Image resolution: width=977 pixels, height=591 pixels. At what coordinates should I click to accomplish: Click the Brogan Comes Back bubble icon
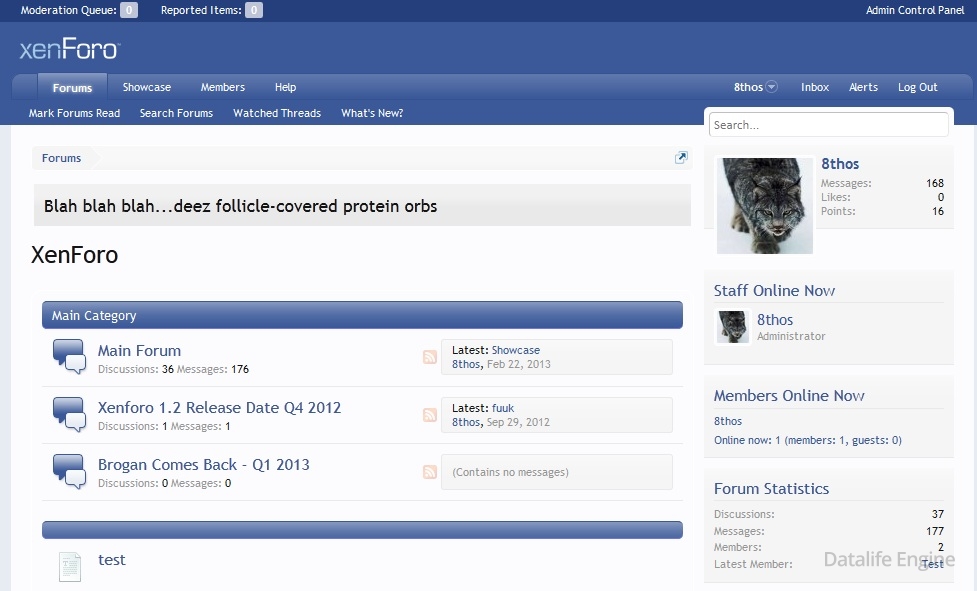[x=69, y=471]
